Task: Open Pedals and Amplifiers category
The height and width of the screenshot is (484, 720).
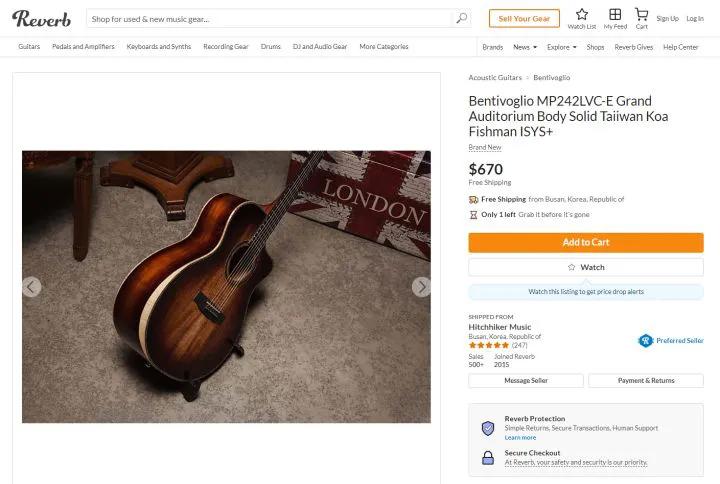Action: (x=83, y=47)
